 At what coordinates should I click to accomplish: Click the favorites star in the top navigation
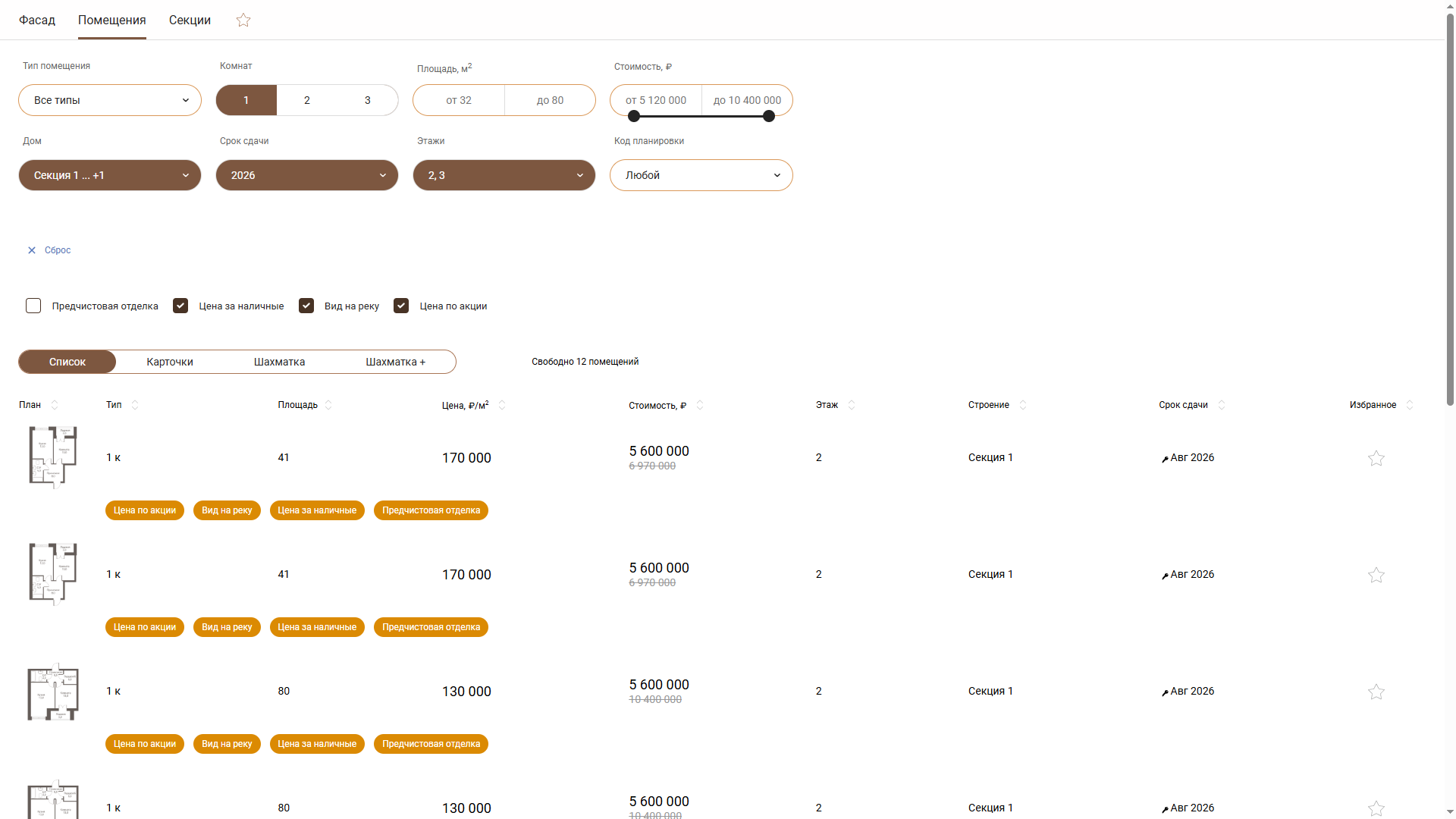(x=243, y=20)
